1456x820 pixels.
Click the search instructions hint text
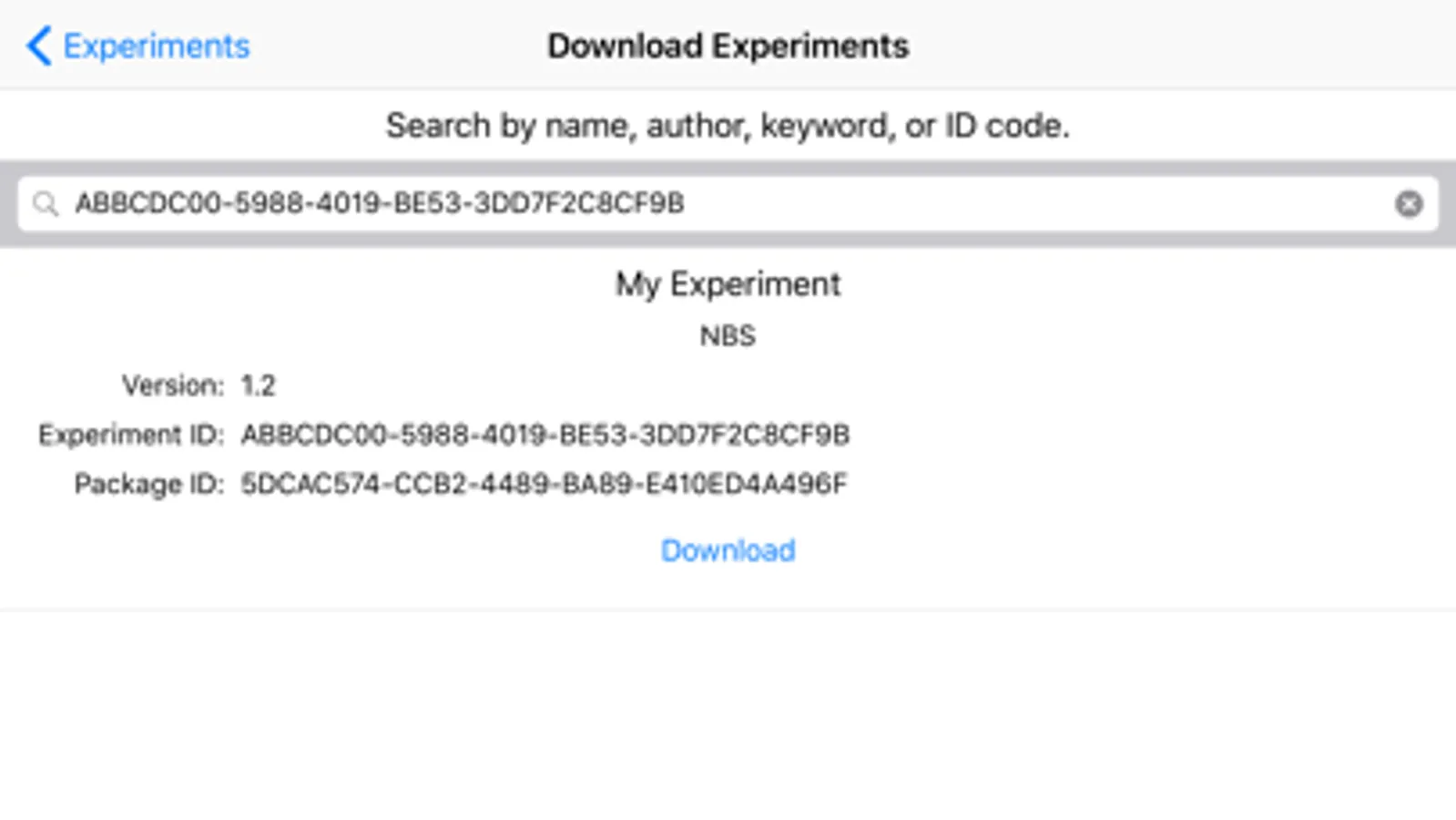click(728, 126)
